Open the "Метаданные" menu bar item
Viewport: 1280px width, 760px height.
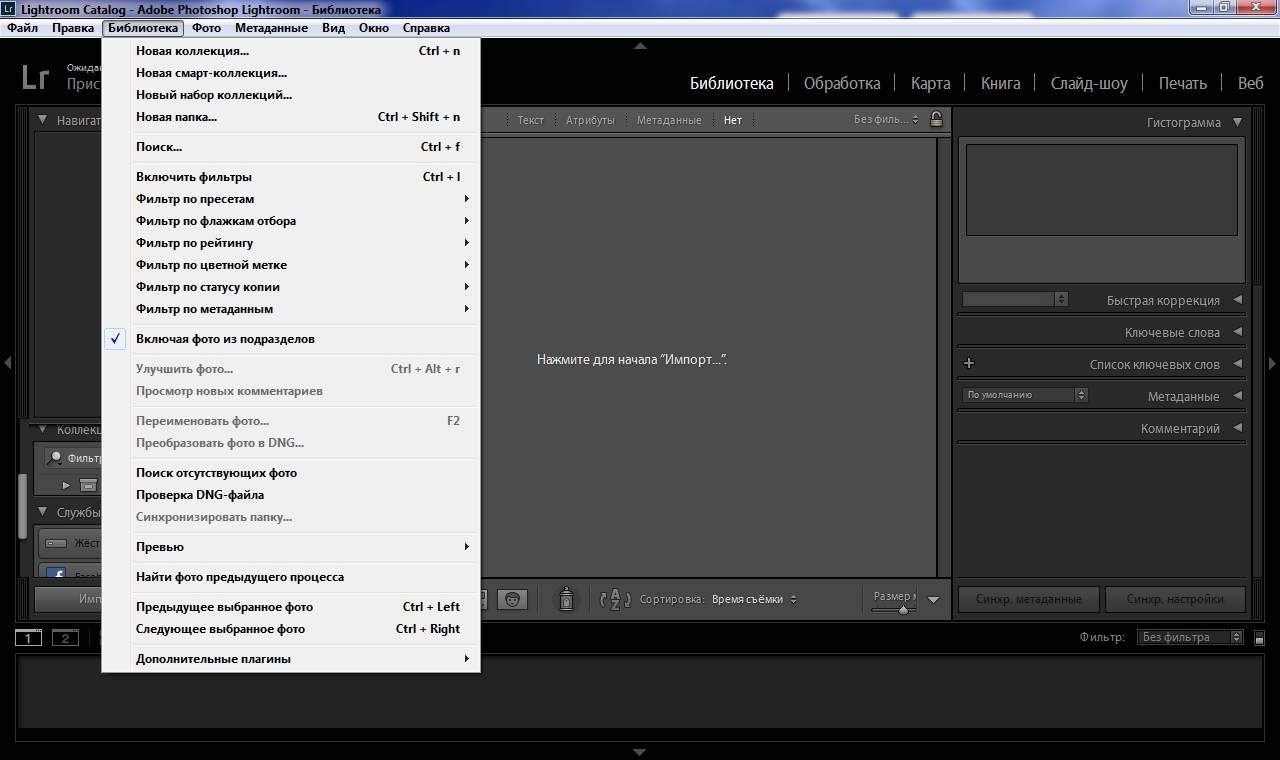[x=271, y=28]
